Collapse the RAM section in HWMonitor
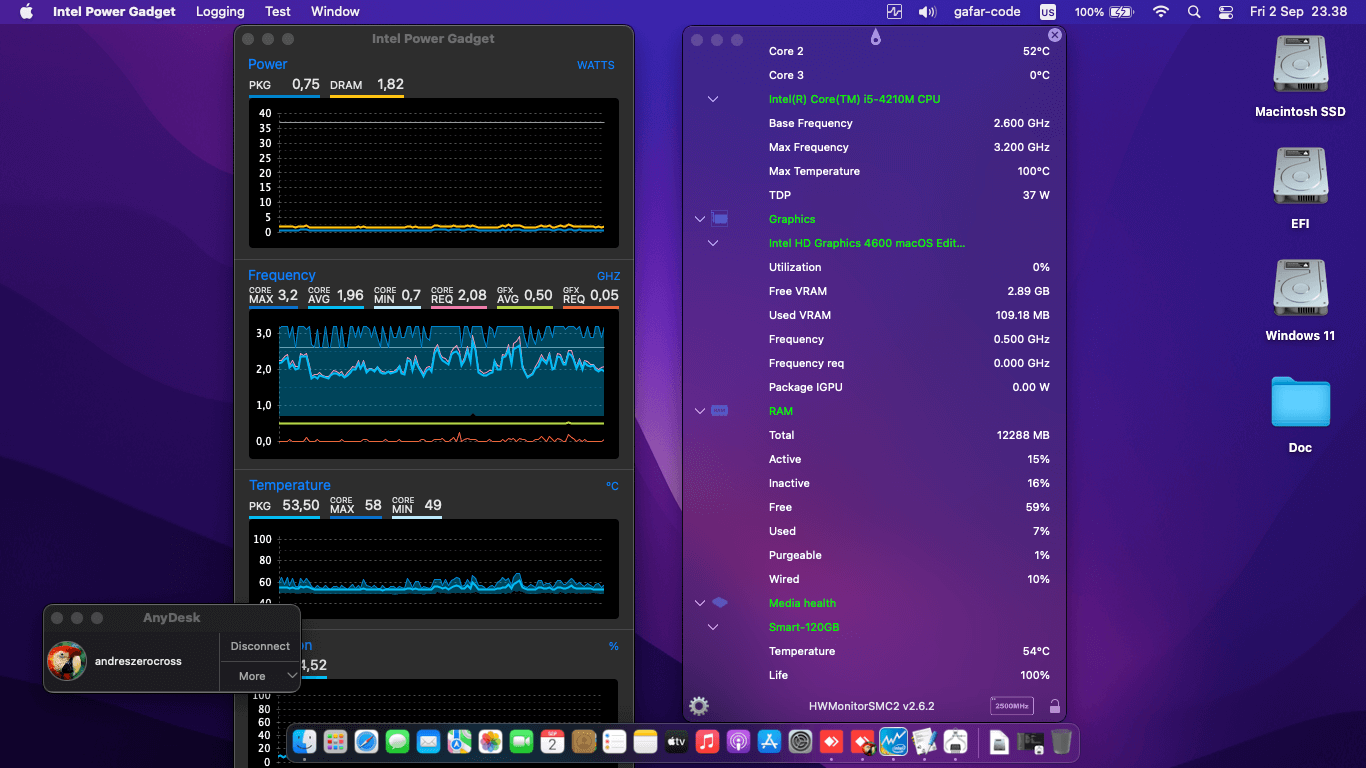This screenshot has width=1366, height=768. (x=698, y=411)
